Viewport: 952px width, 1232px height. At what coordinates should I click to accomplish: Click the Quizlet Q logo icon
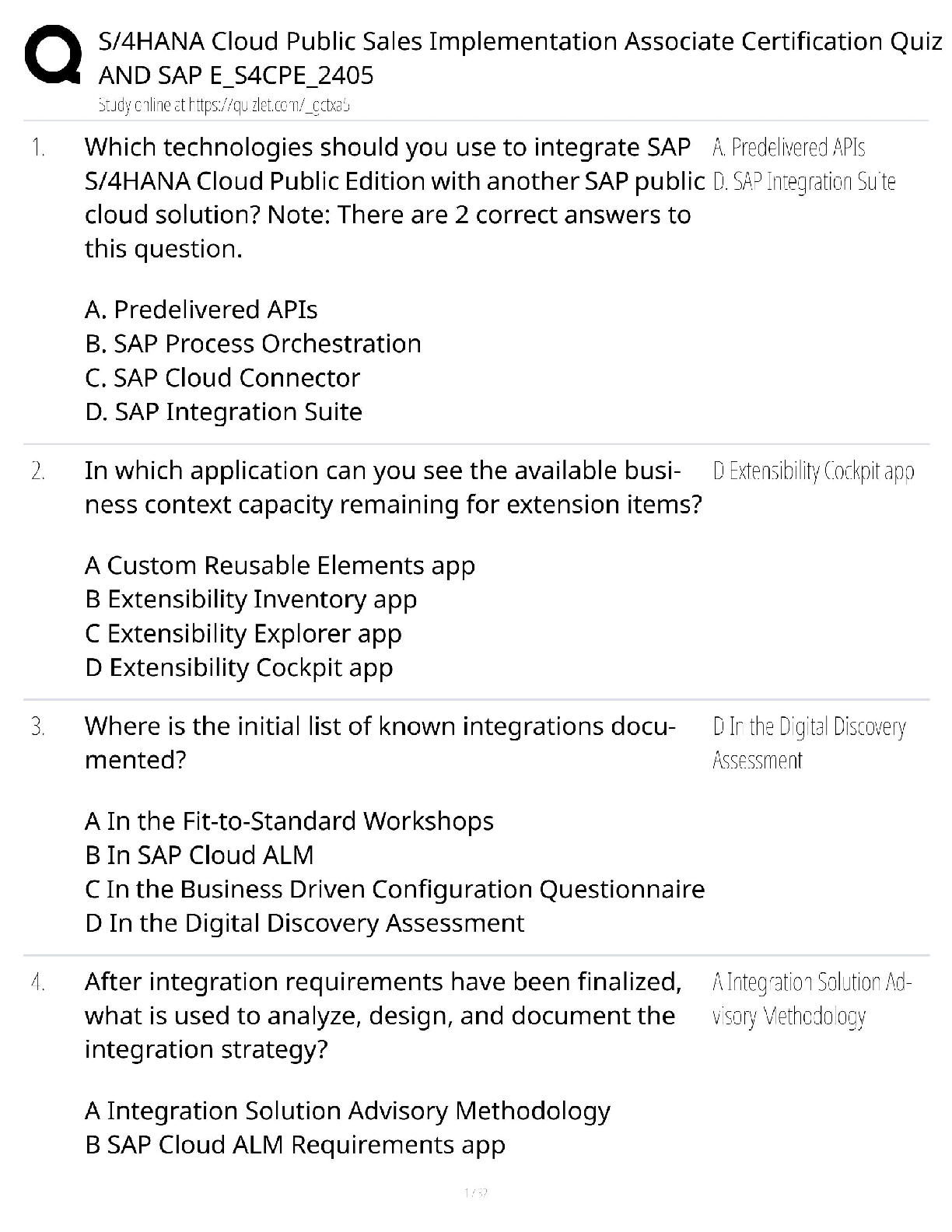[53, 54]
